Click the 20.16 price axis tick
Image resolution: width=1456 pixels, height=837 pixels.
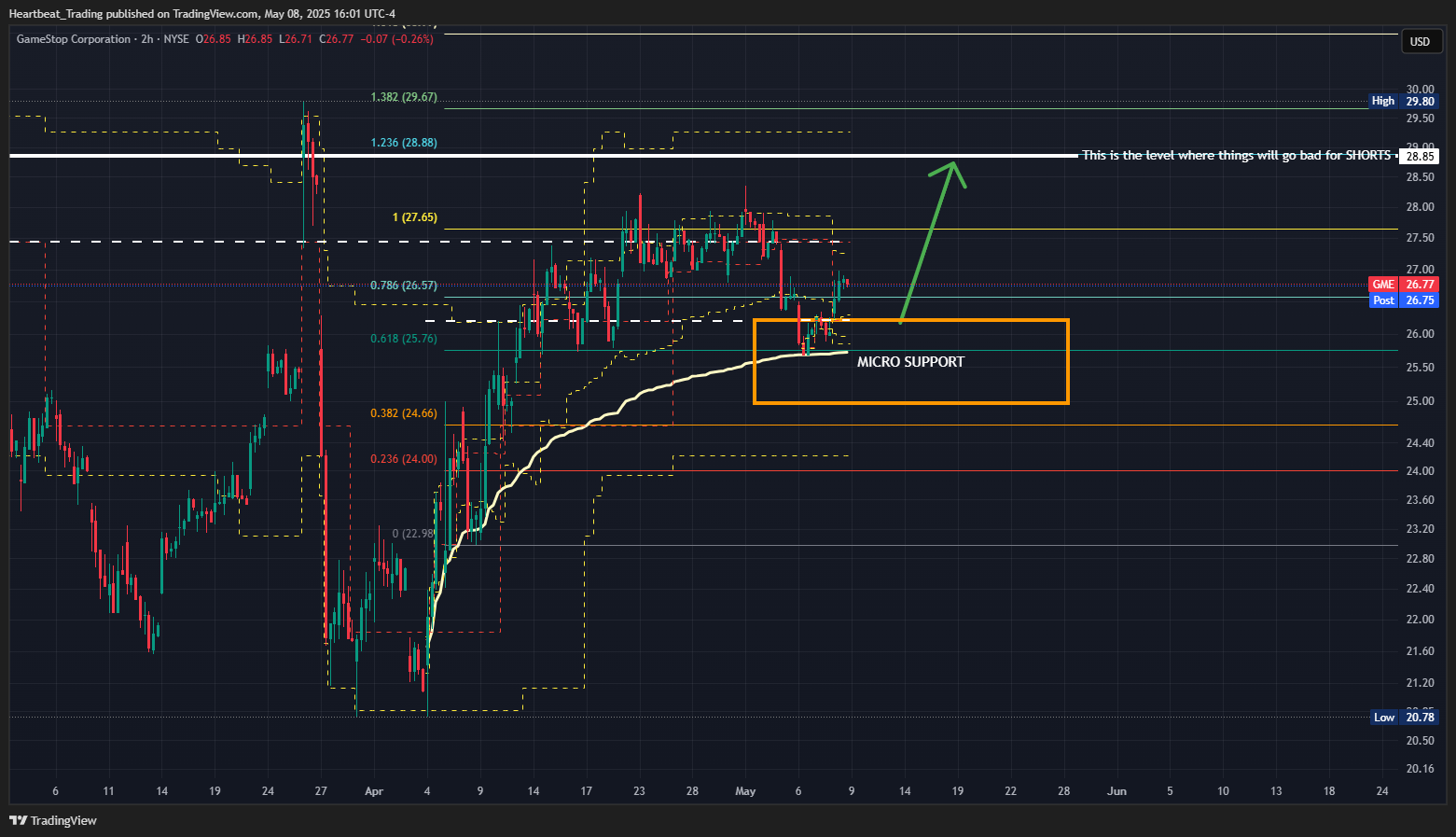(1421, 769)
